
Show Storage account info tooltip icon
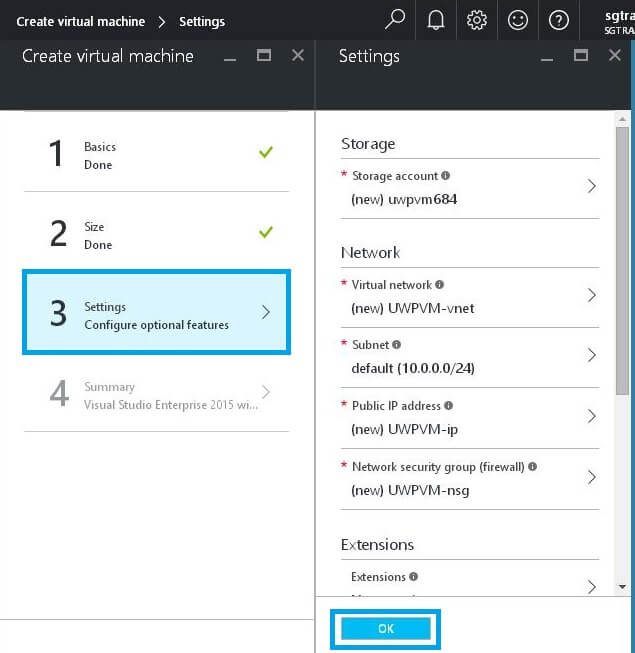click(445, 176)
